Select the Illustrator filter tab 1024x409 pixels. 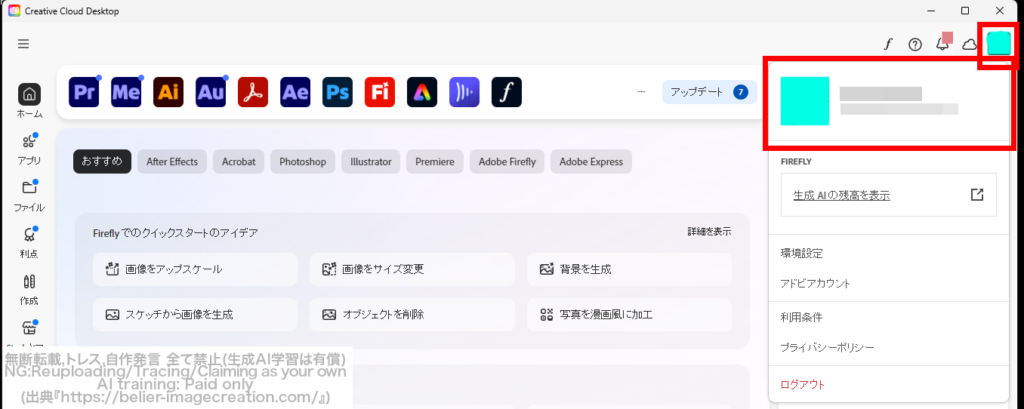[371, 161]
